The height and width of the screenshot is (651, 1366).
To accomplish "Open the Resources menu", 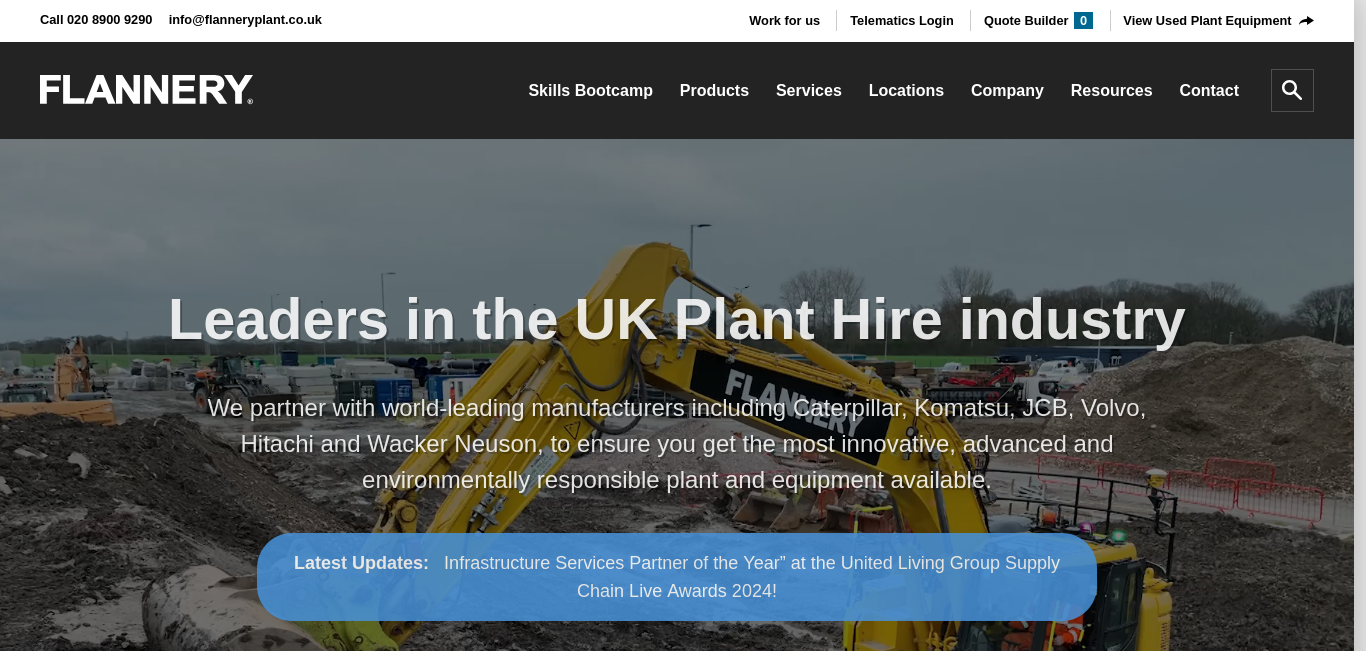I will tap(1111, 91).
